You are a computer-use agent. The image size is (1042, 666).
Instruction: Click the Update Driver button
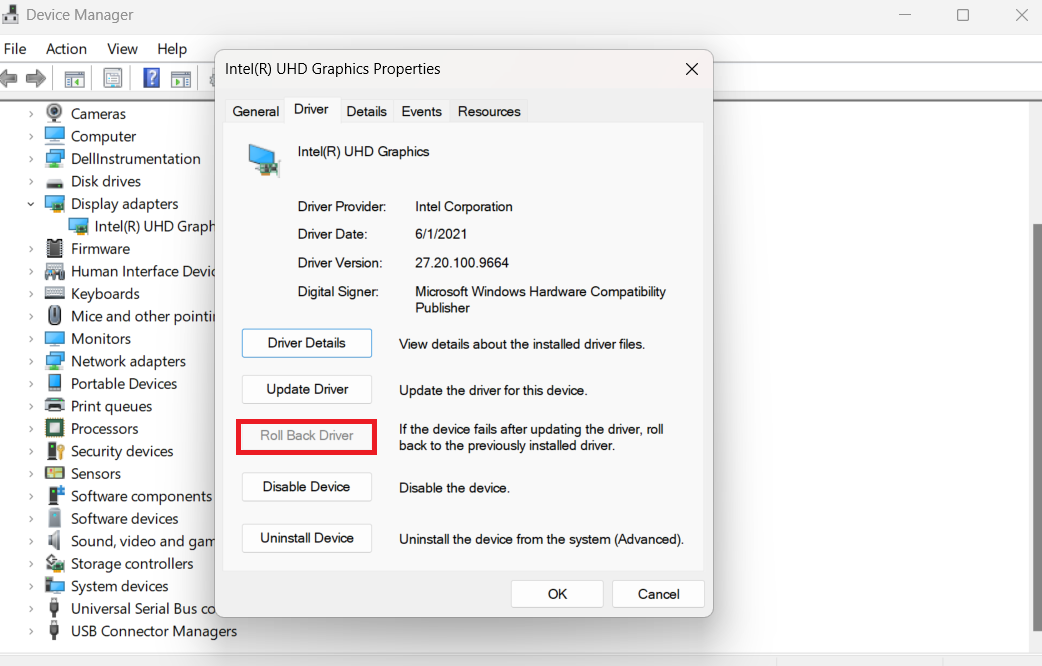(306, 389)
